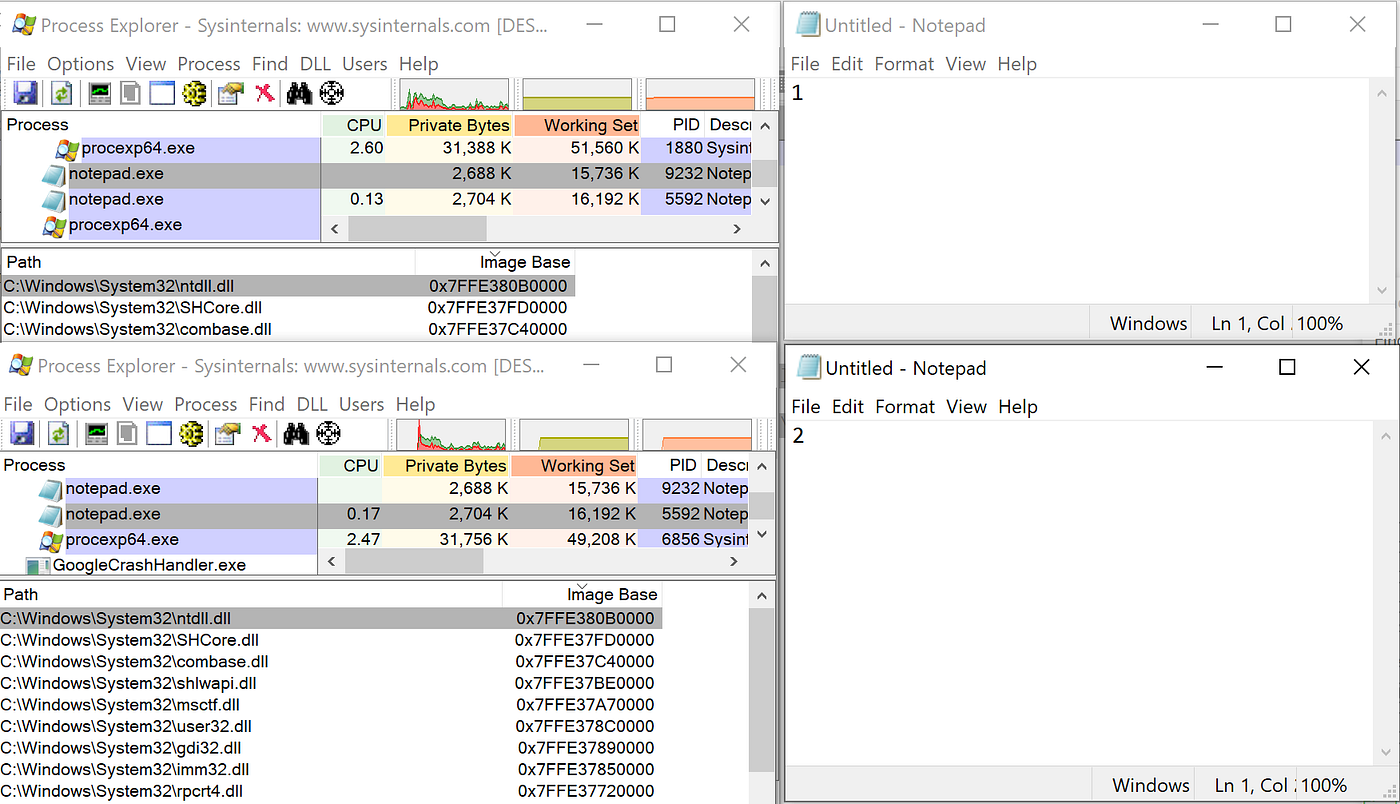Open Properties icon in lower Process Explorer toolbar

pos(228,433)
